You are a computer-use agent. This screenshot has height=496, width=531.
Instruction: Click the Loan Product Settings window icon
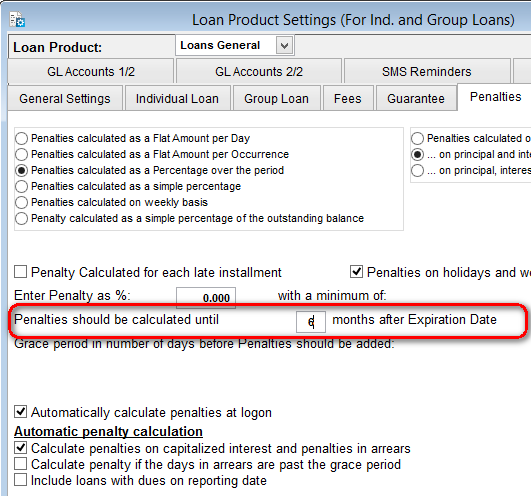pyautogui.click(x=17, y=19)
